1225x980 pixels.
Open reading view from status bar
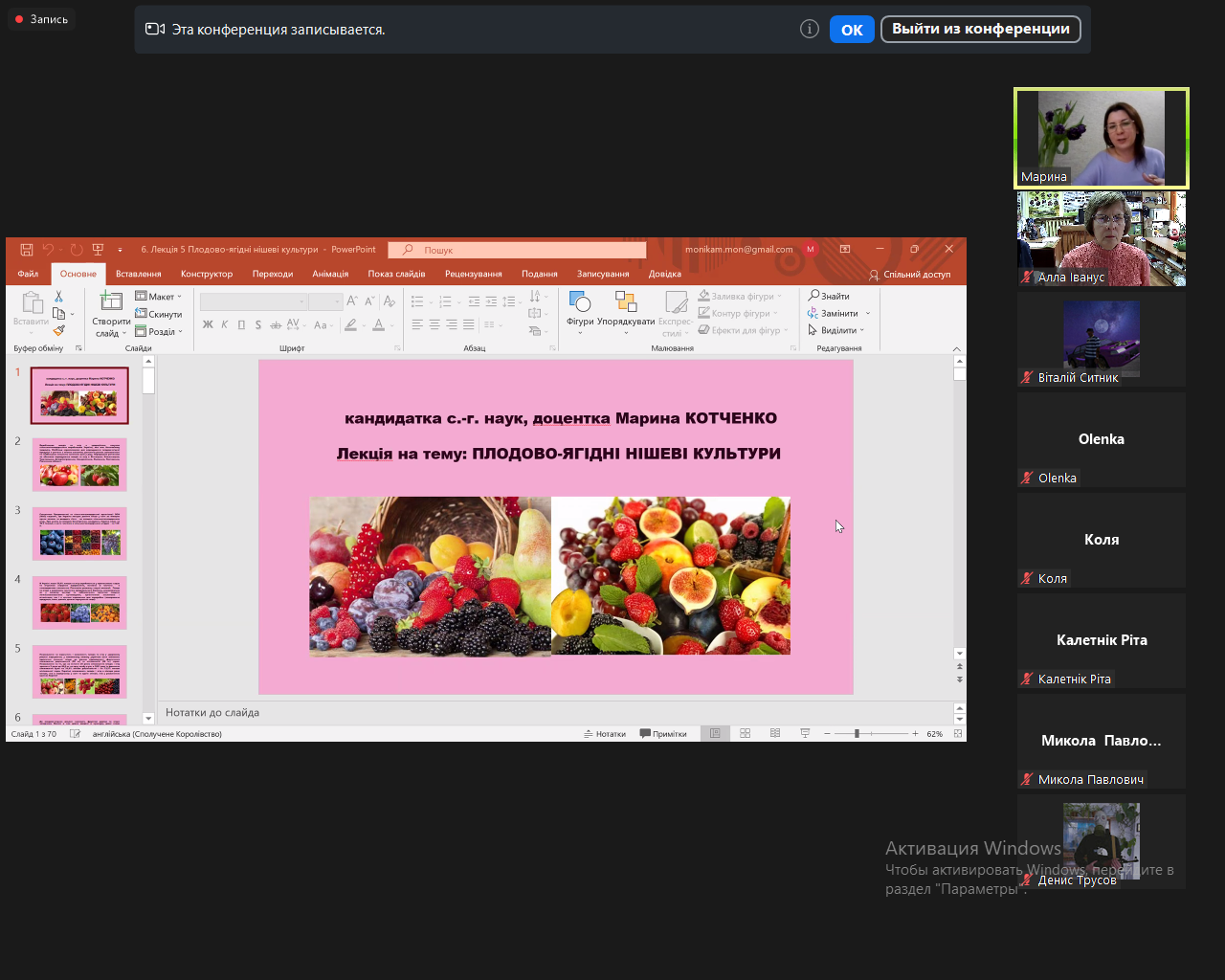(775, 734)
